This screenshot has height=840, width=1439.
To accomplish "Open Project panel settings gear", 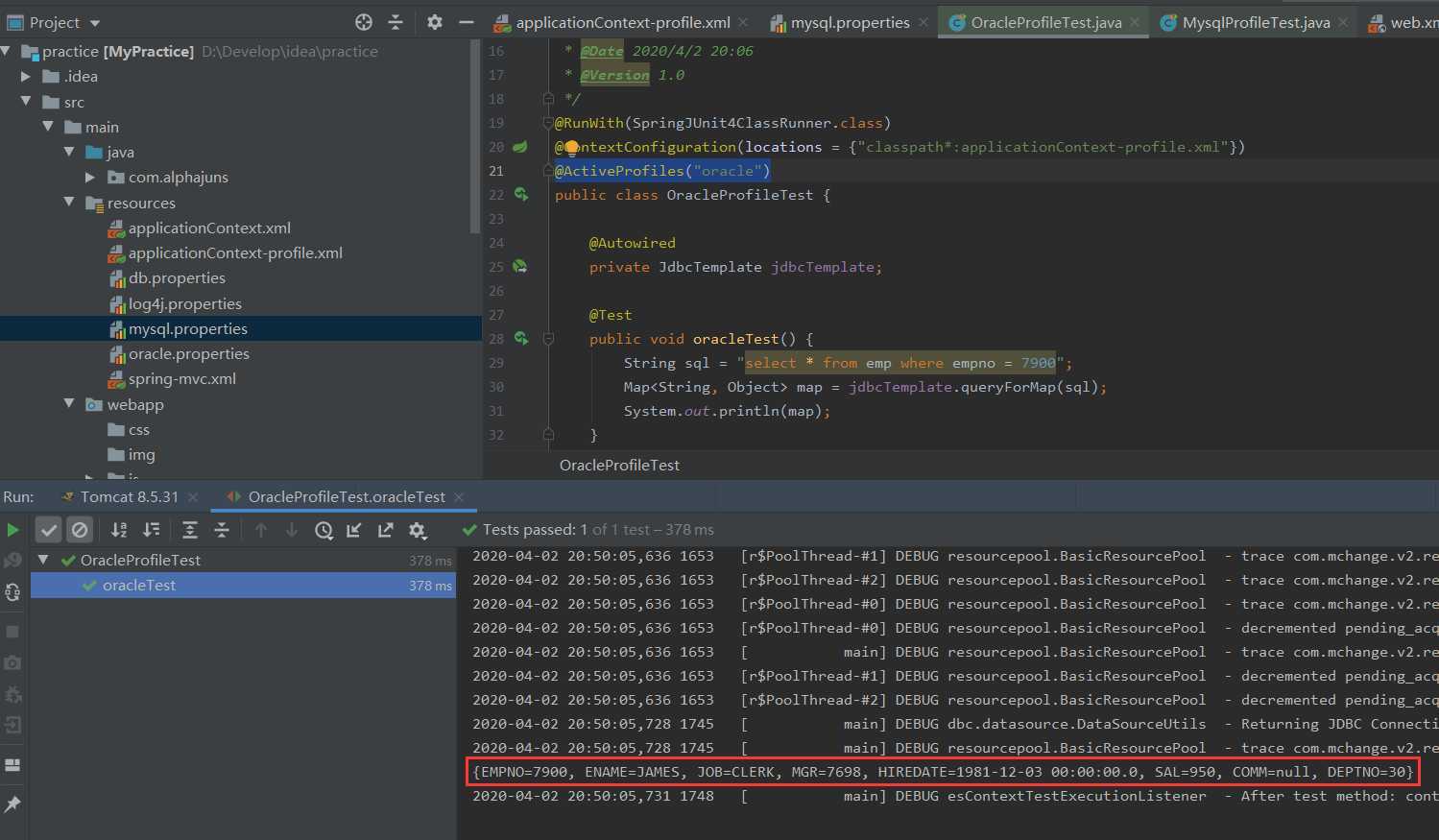I will click(435, 22).
